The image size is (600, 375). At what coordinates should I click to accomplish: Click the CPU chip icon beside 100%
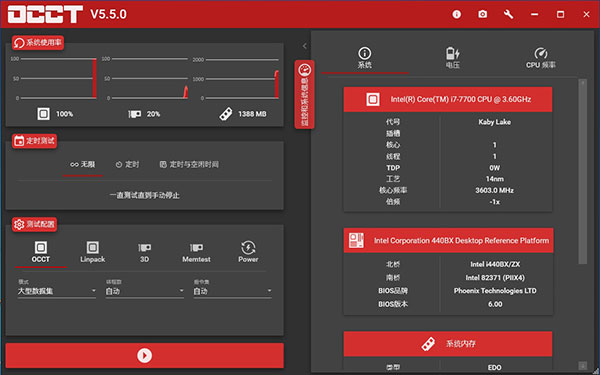click(43, 114)
